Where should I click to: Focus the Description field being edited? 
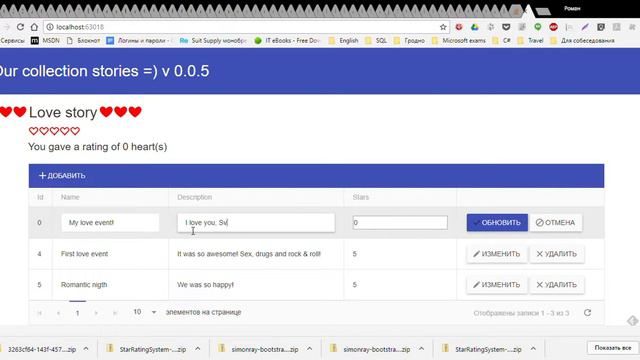[256, 223]
